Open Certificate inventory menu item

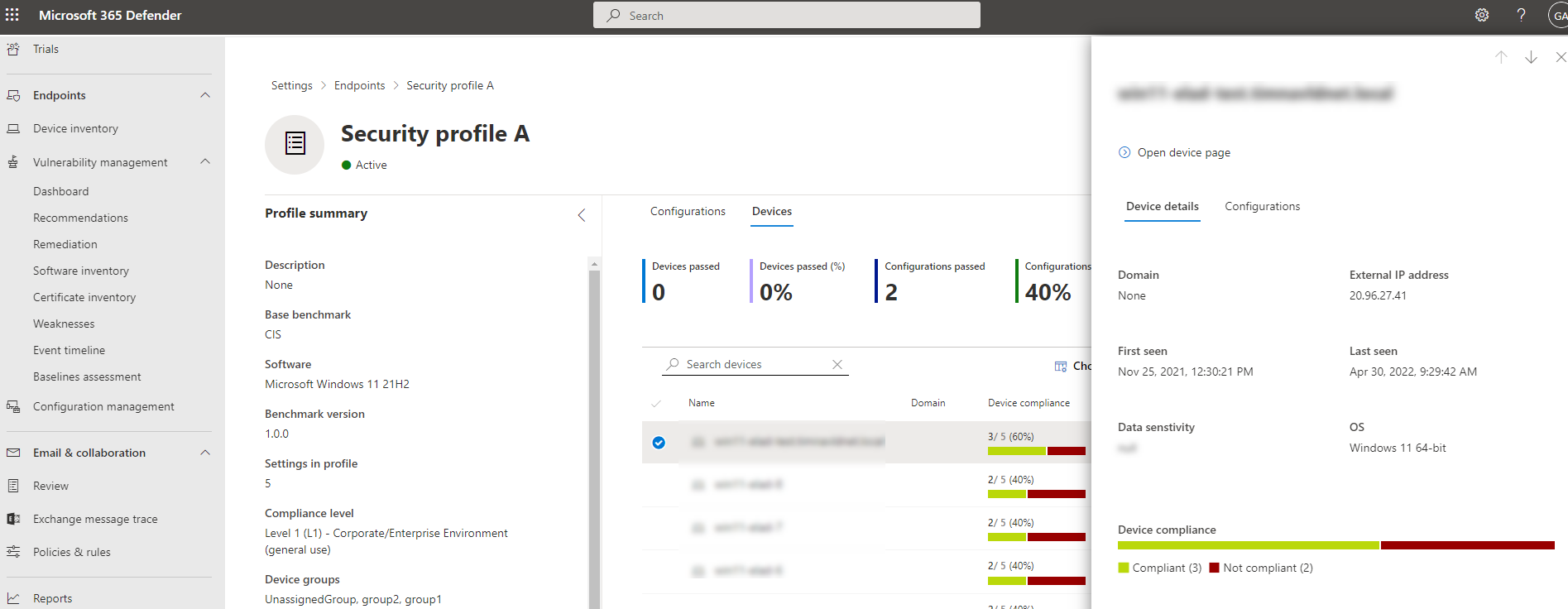84,297
